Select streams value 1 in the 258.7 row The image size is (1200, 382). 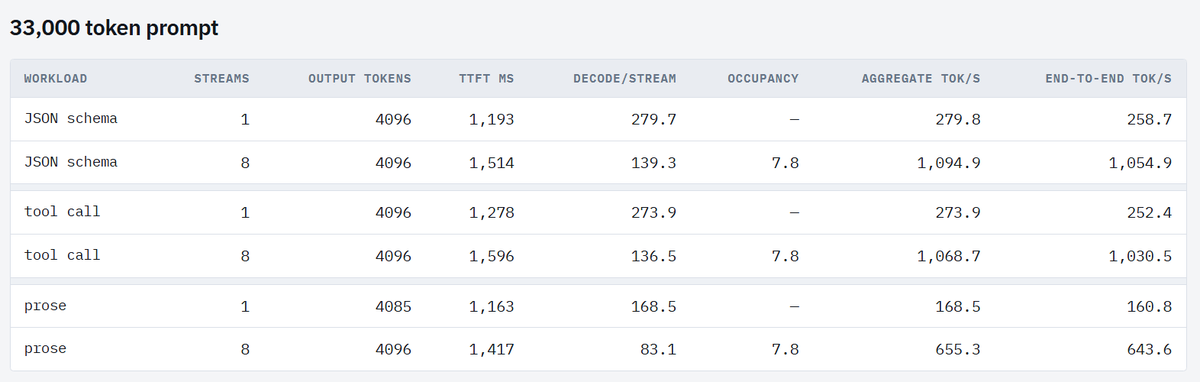[245, 119]
